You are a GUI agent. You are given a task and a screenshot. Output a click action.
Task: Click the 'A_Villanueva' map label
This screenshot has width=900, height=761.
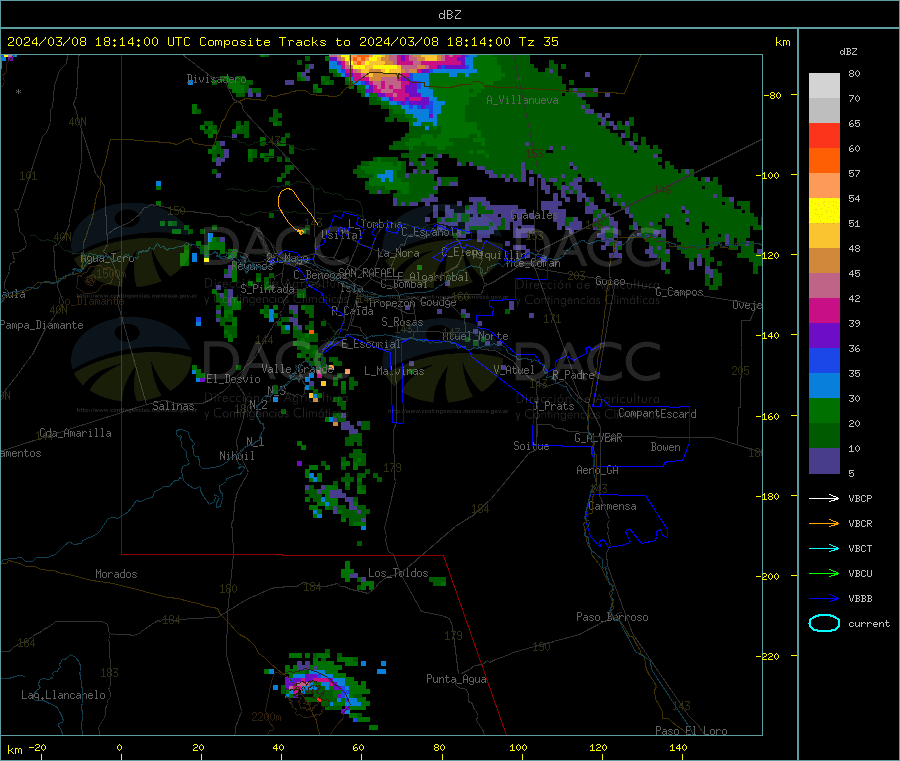[x=522, y=100]
